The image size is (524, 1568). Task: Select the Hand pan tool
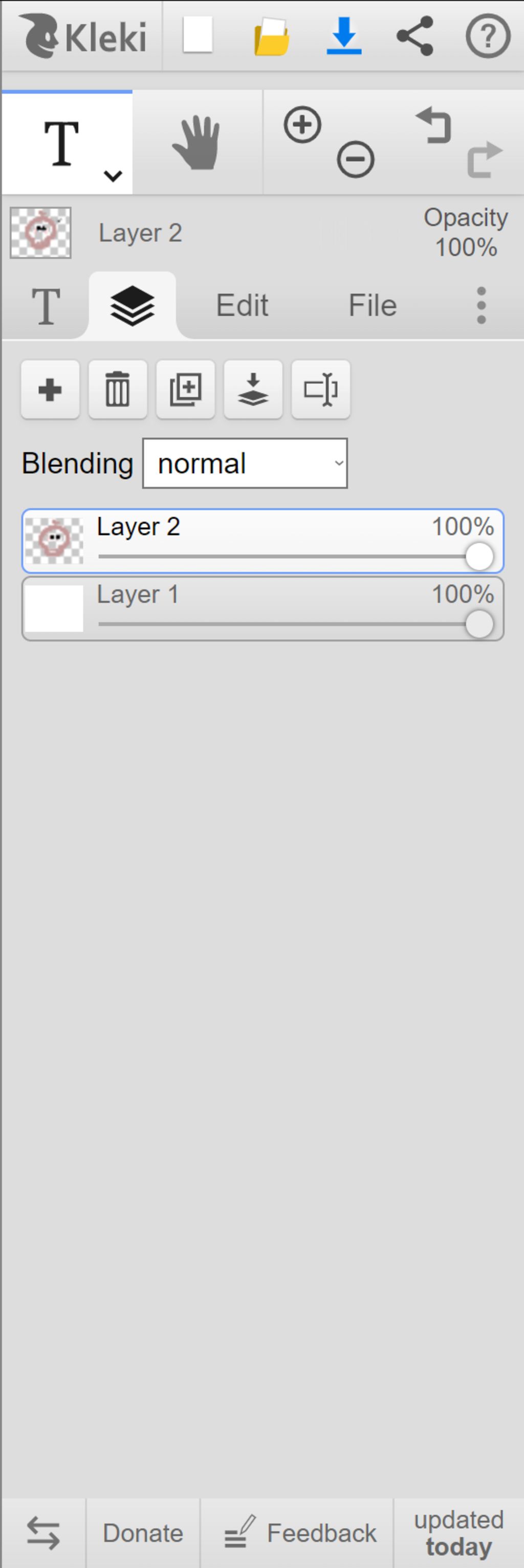[x=197, y=143]
